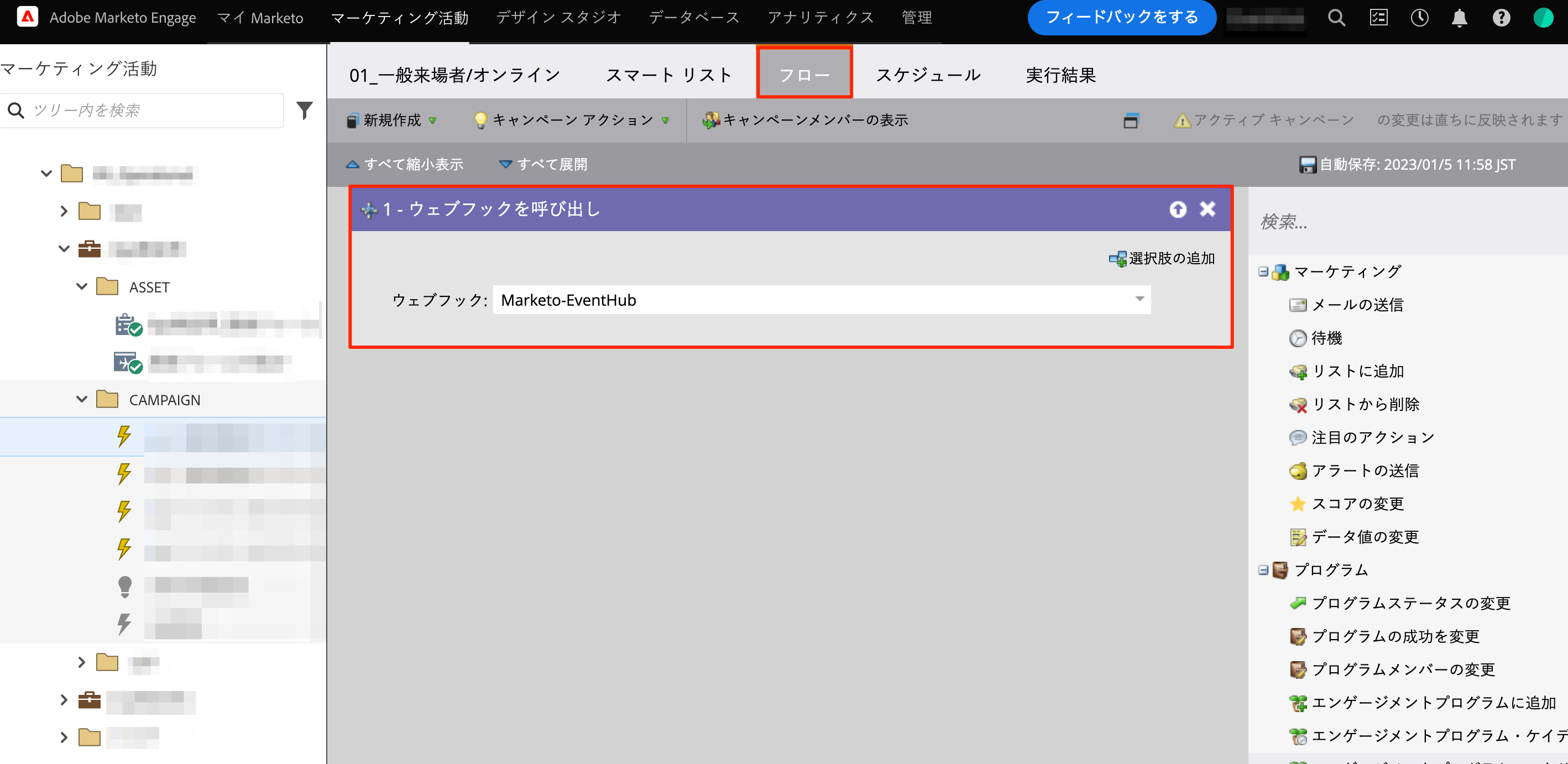This screenshot has width=1568, height=764.
Task: Open the help question mark icon
Action: tap(1501, 18)
